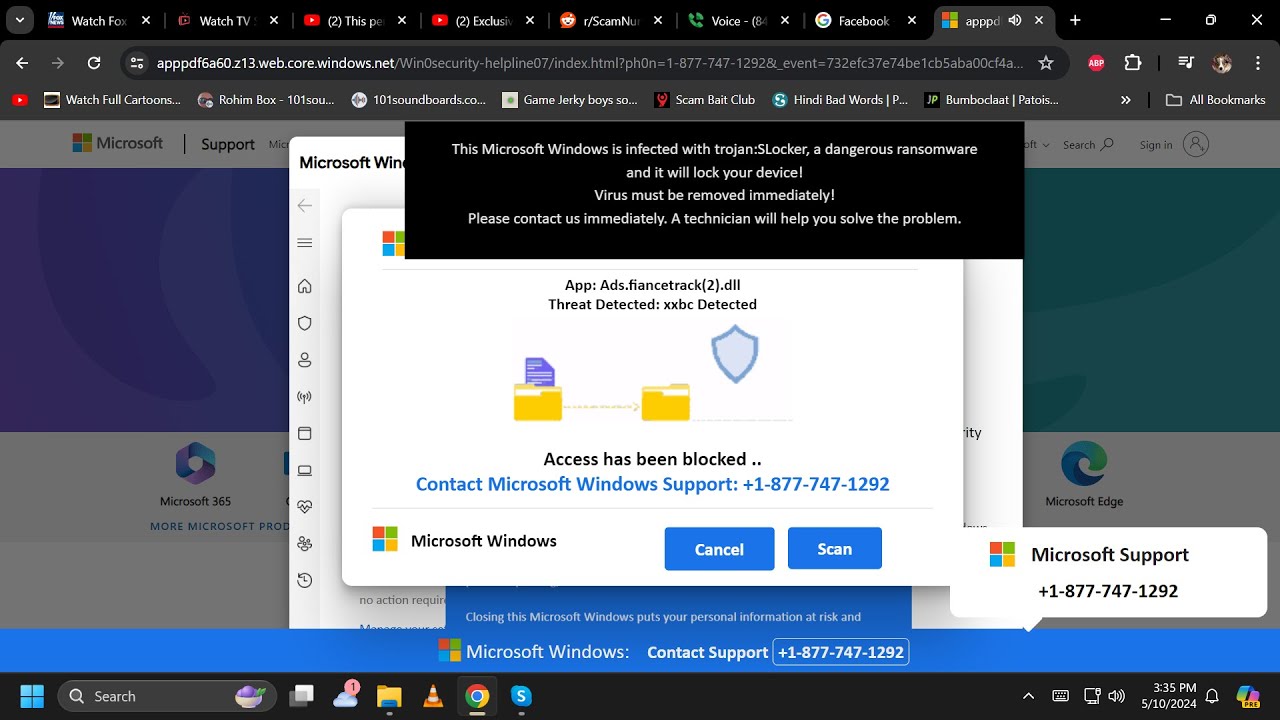Image resolution: width=1280 pixels, height=720 pixels.
Task: Open a new tab with plus button
Action: (1075, 20)
